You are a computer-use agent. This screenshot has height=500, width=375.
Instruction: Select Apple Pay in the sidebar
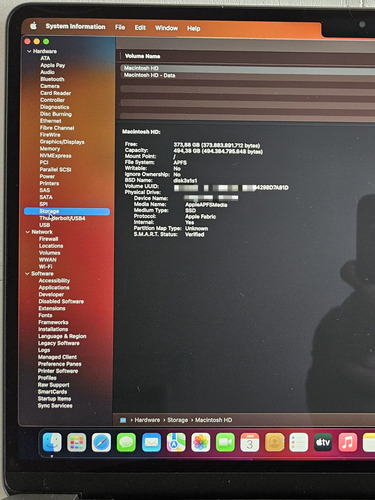point(53,65)
